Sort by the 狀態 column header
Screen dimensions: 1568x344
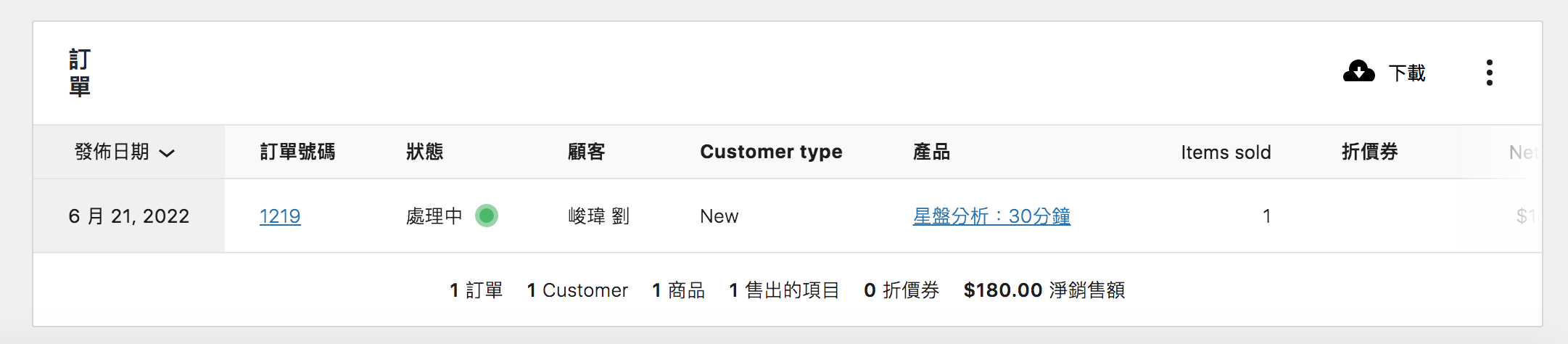[x=424, y=152]
